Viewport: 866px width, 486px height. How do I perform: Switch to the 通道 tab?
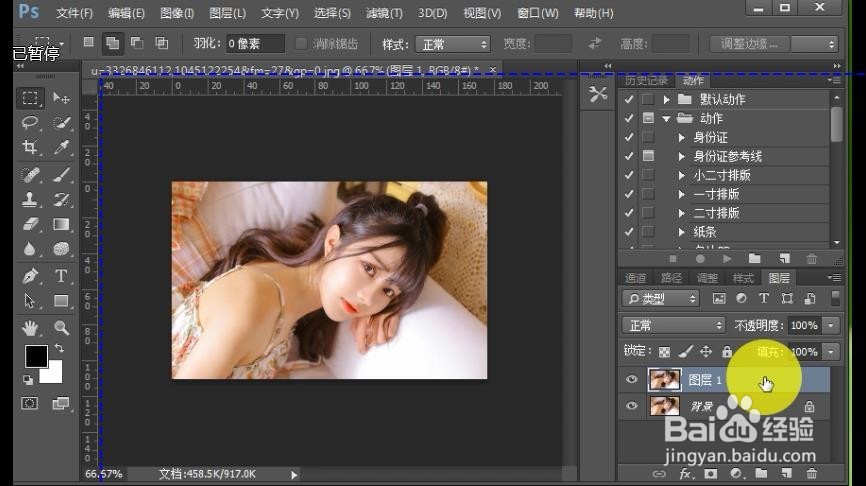[635, 278]
